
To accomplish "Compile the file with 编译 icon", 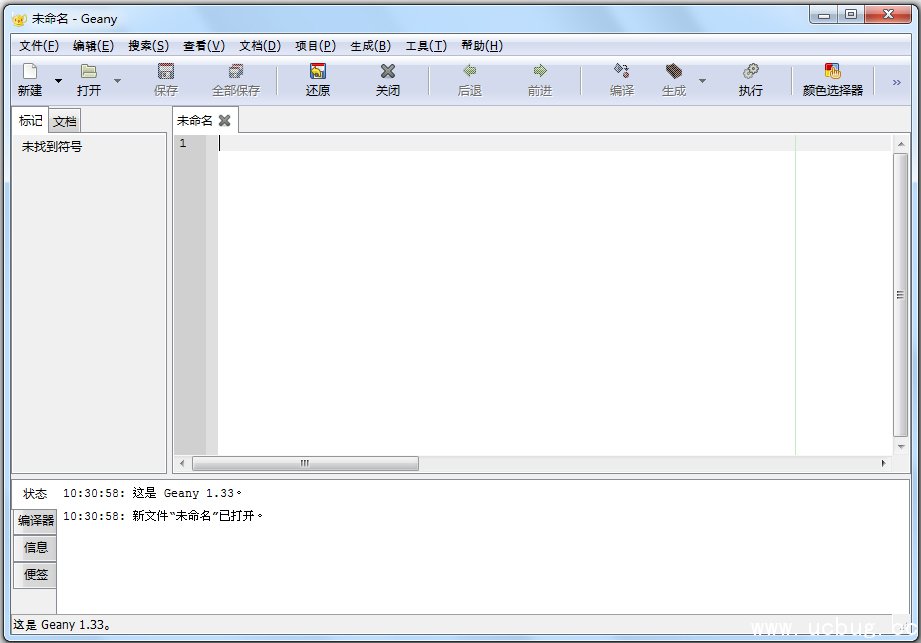I will point(621,71).
